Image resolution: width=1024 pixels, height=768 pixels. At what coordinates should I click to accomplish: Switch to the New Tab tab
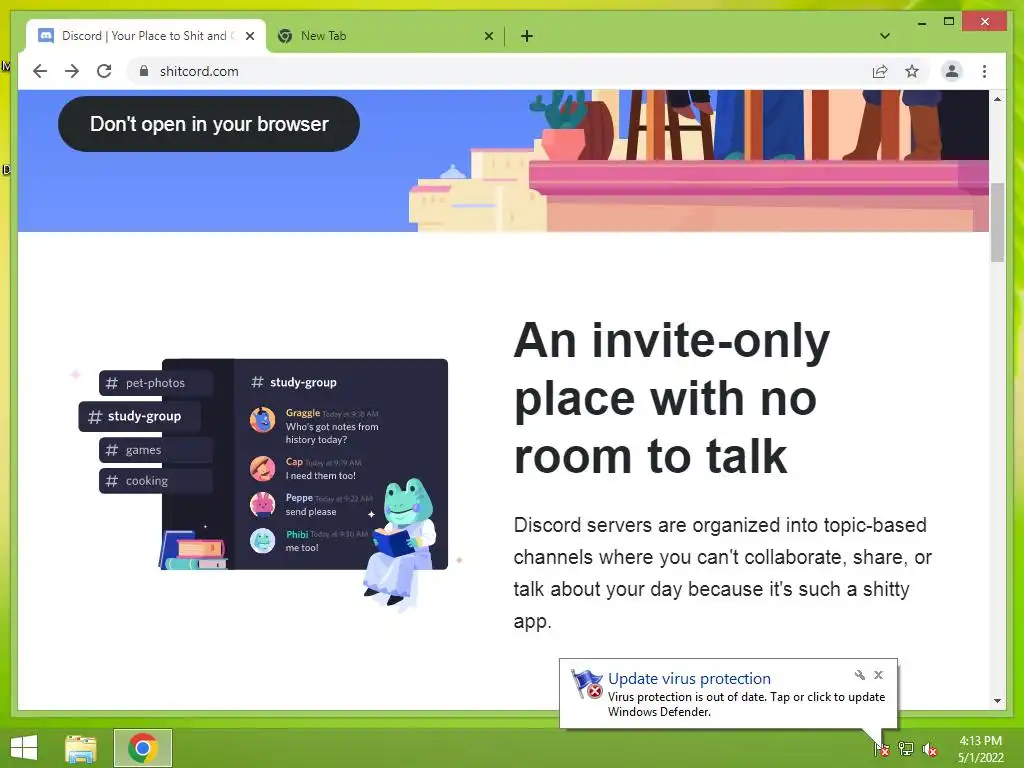(385, 36)
